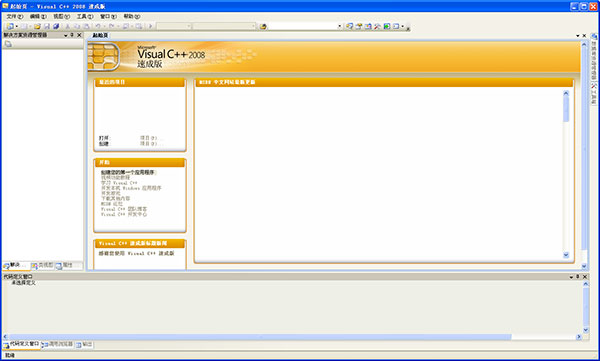This screenshot has height=361, width=600.
Task: Click the 学习 Visual C++ link
Action: [119, 183]
